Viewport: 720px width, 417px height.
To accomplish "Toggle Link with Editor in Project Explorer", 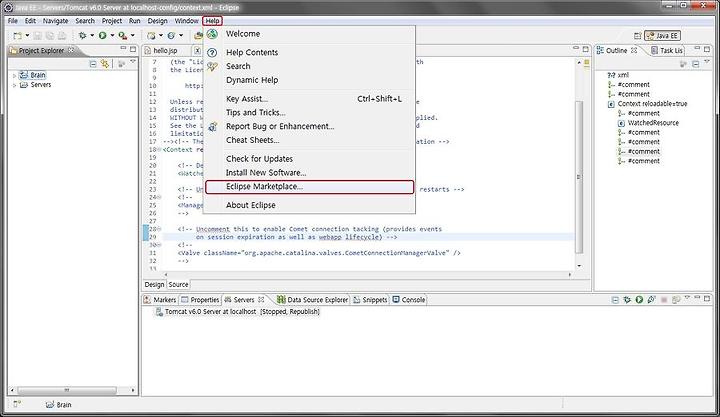I will (105, 64).
